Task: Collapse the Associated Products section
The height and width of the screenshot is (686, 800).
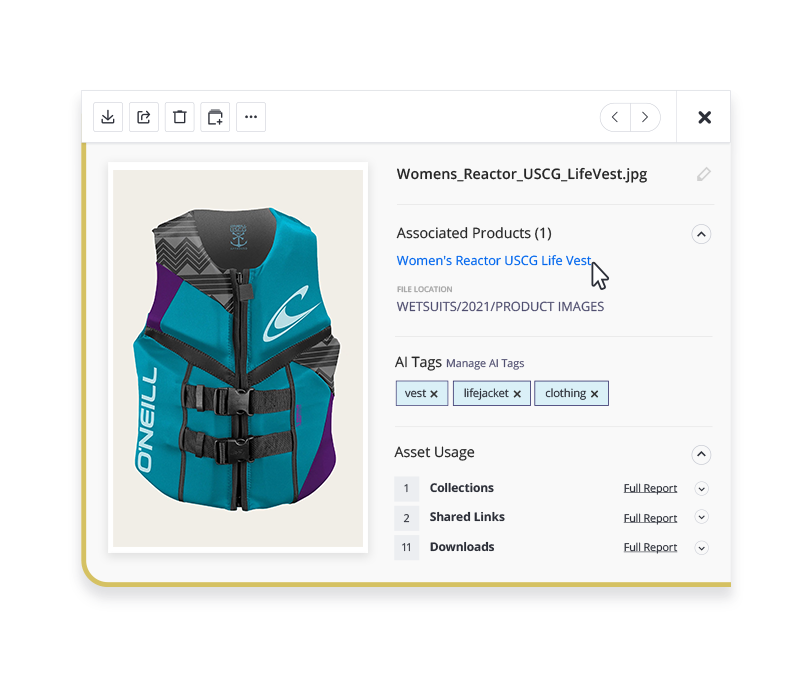Action: click(x=702, y=234)
